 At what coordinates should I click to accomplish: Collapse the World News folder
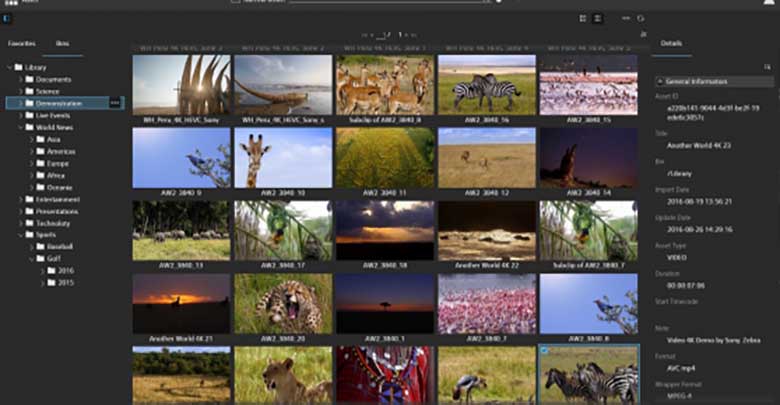(22, 127)
